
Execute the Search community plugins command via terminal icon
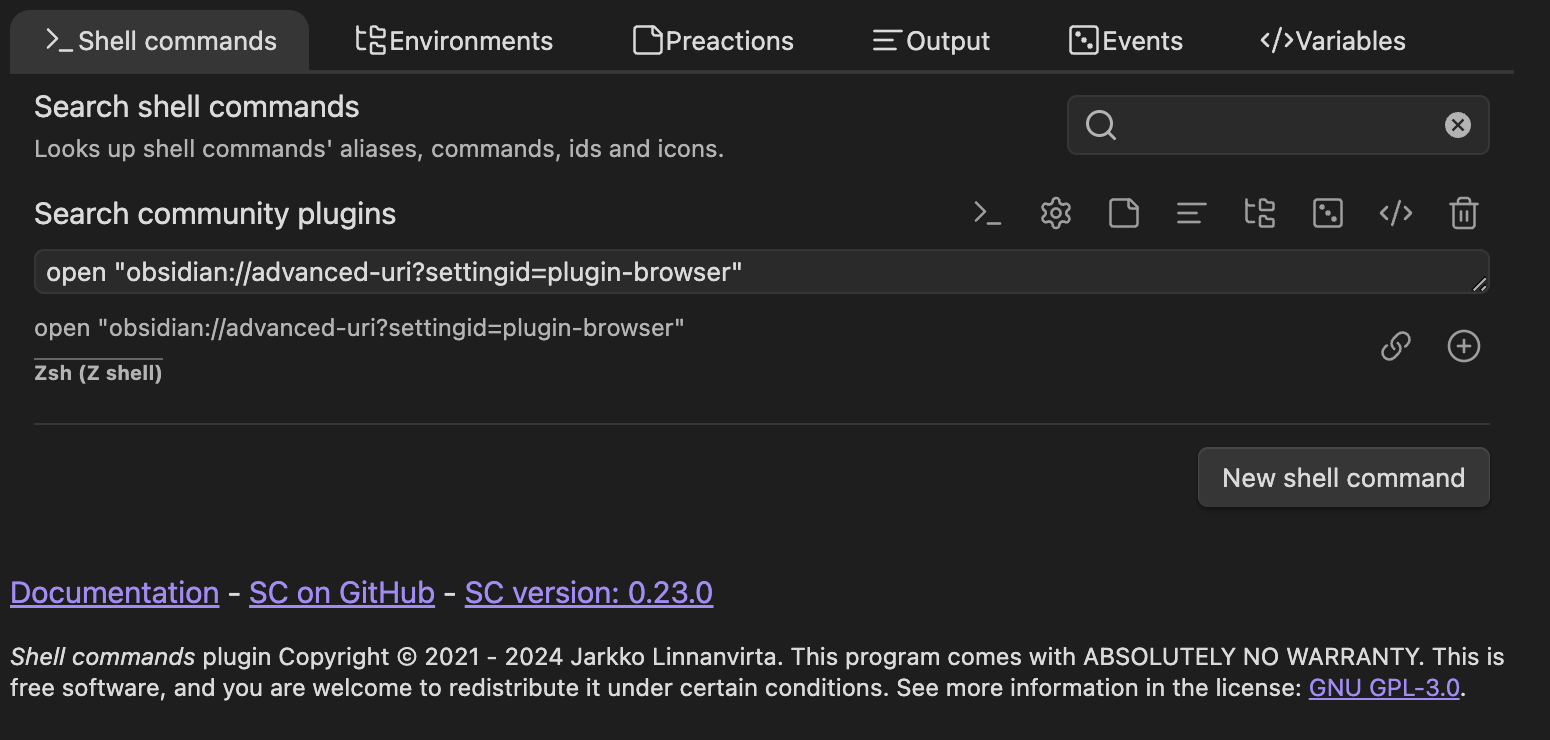click(x=988, y=213)
